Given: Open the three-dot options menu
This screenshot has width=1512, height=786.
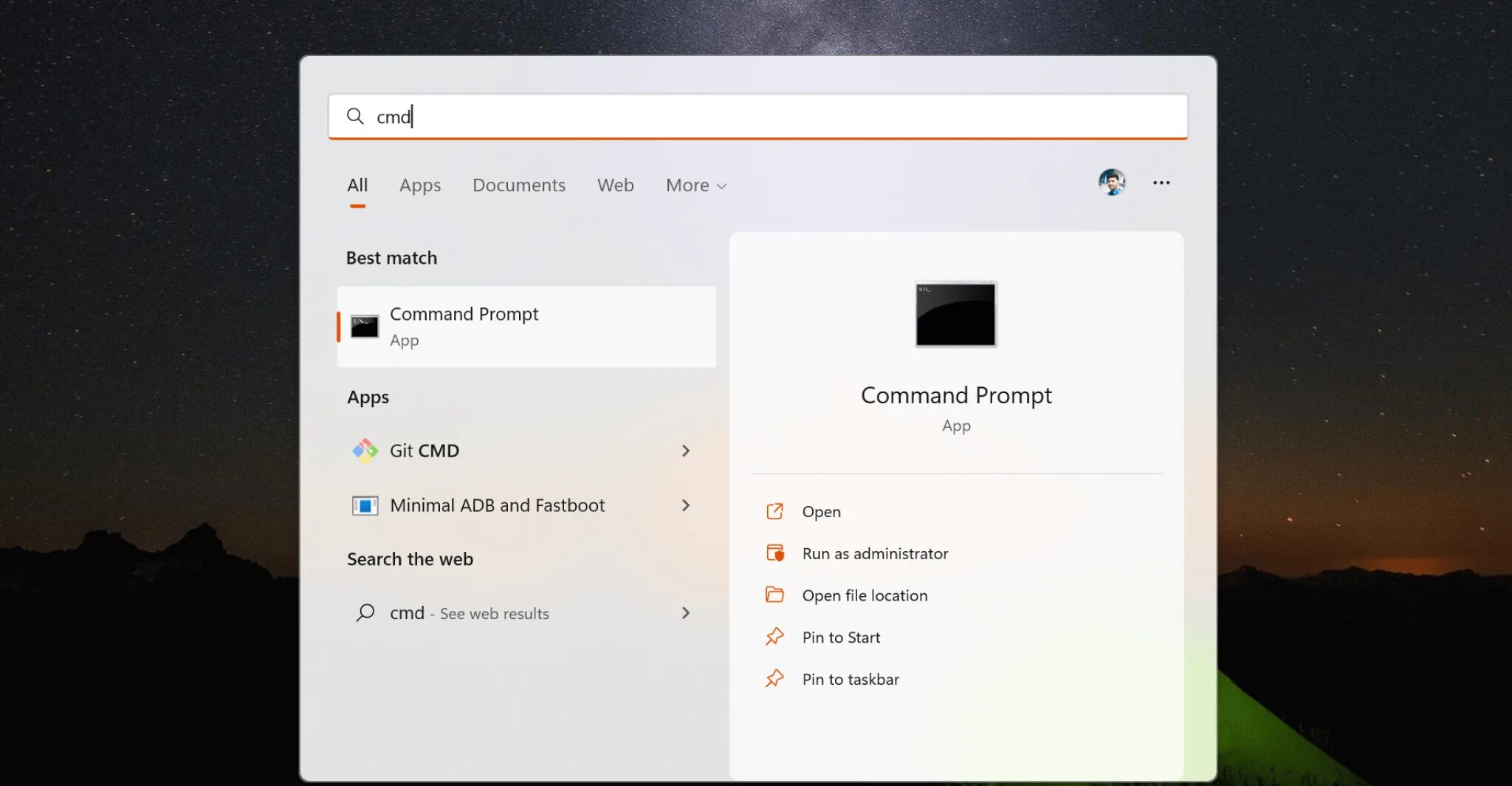Looking at the screenshot, I should pos(1161,182).
